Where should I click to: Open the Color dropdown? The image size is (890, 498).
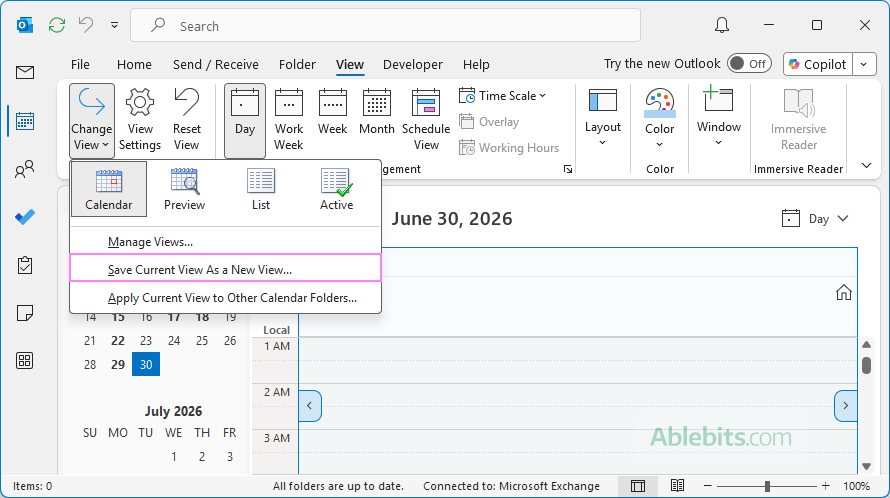coord(660,119)
